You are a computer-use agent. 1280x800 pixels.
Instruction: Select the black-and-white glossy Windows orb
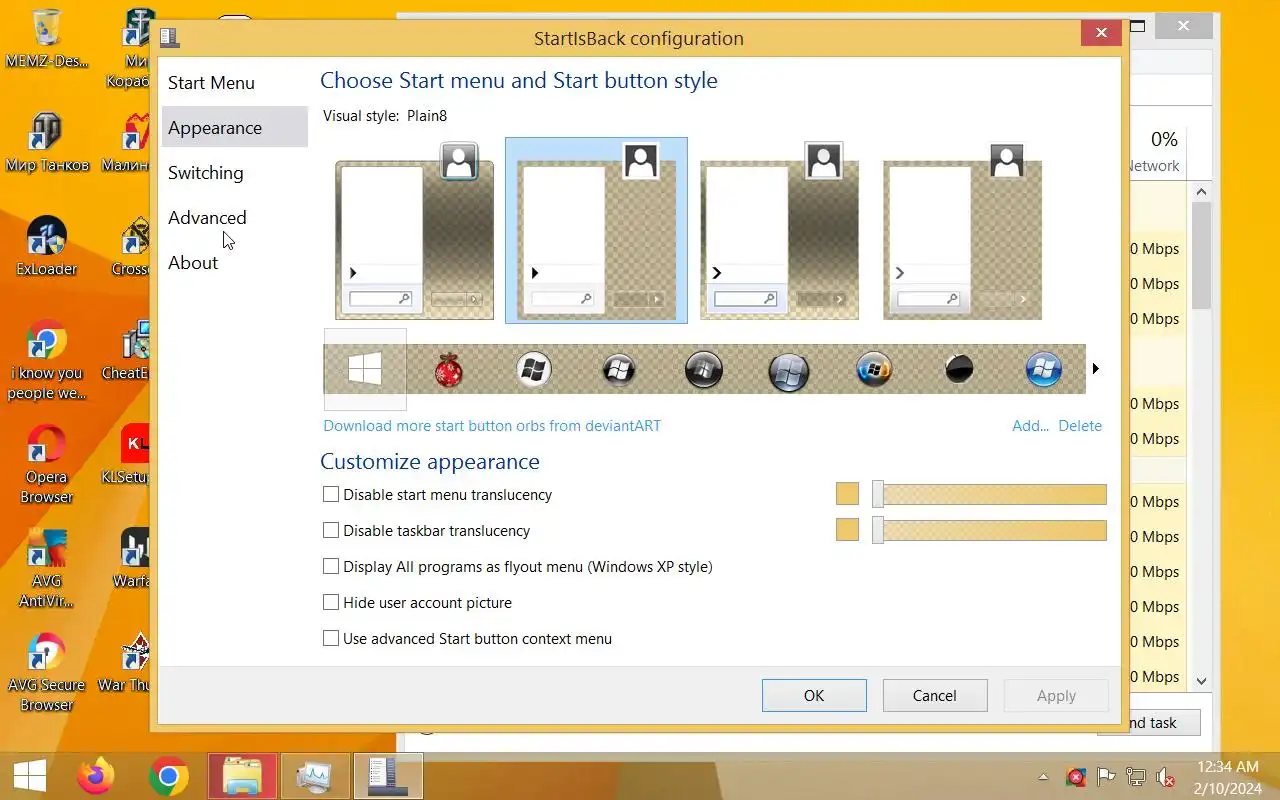coord(619,370)
